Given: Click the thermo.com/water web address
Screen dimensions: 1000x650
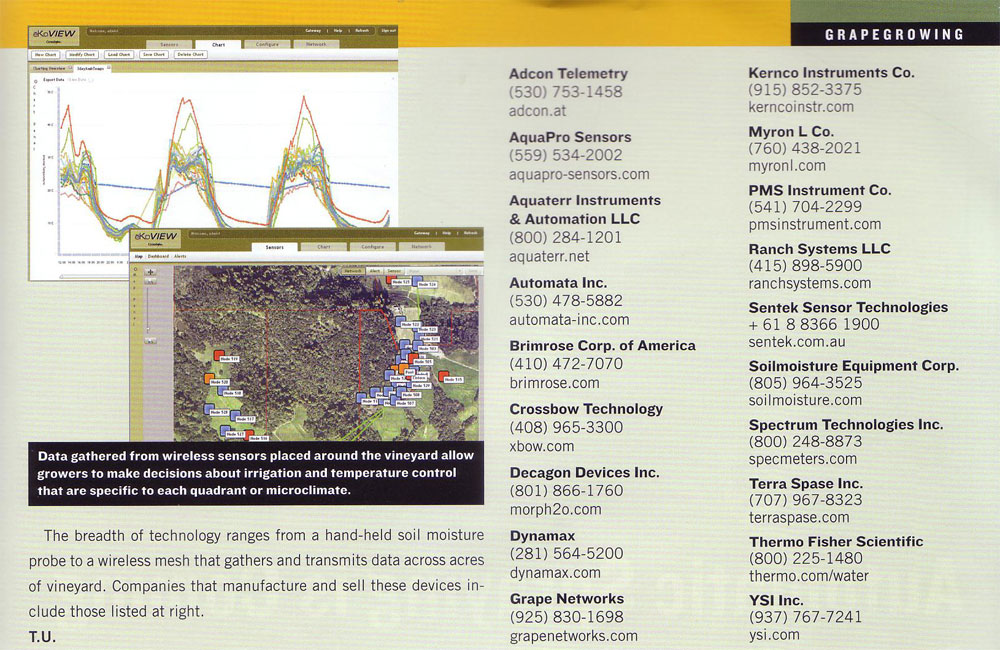Looking at the screenshot, I should (x=809, y=576).
